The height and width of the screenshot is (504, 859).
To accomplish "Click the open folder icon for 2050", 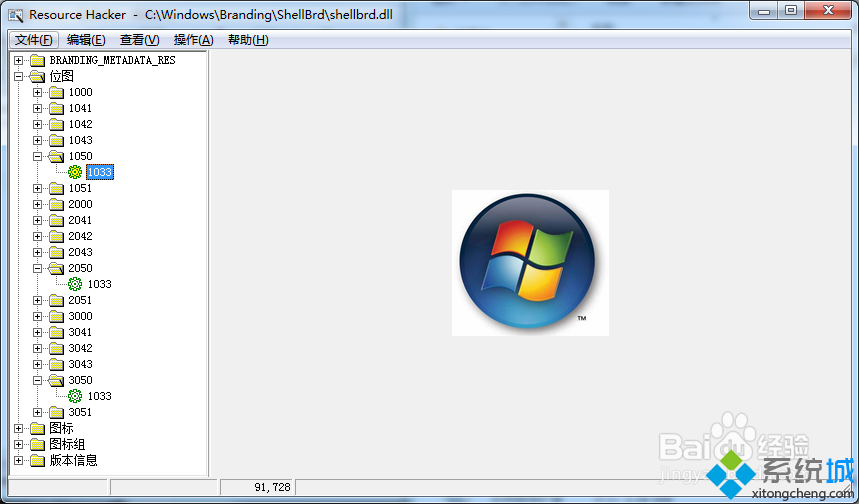I will pyautogui.click(x=56, y=268).
